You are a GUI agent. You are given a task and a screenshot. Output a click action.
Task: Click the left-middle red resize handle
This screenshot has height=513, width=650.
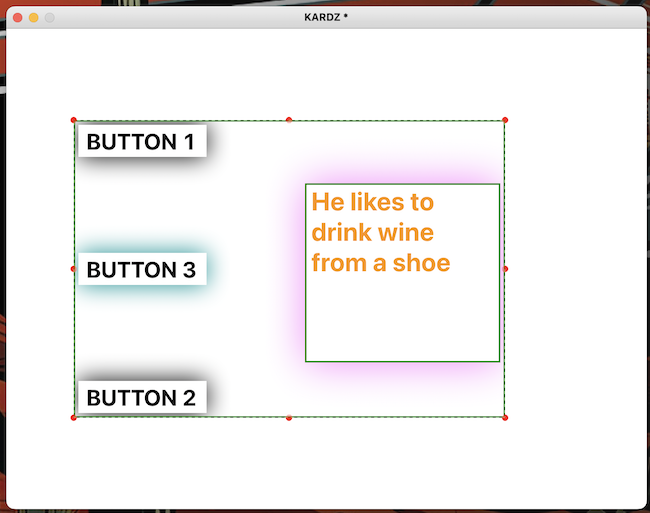click(74, 268)
